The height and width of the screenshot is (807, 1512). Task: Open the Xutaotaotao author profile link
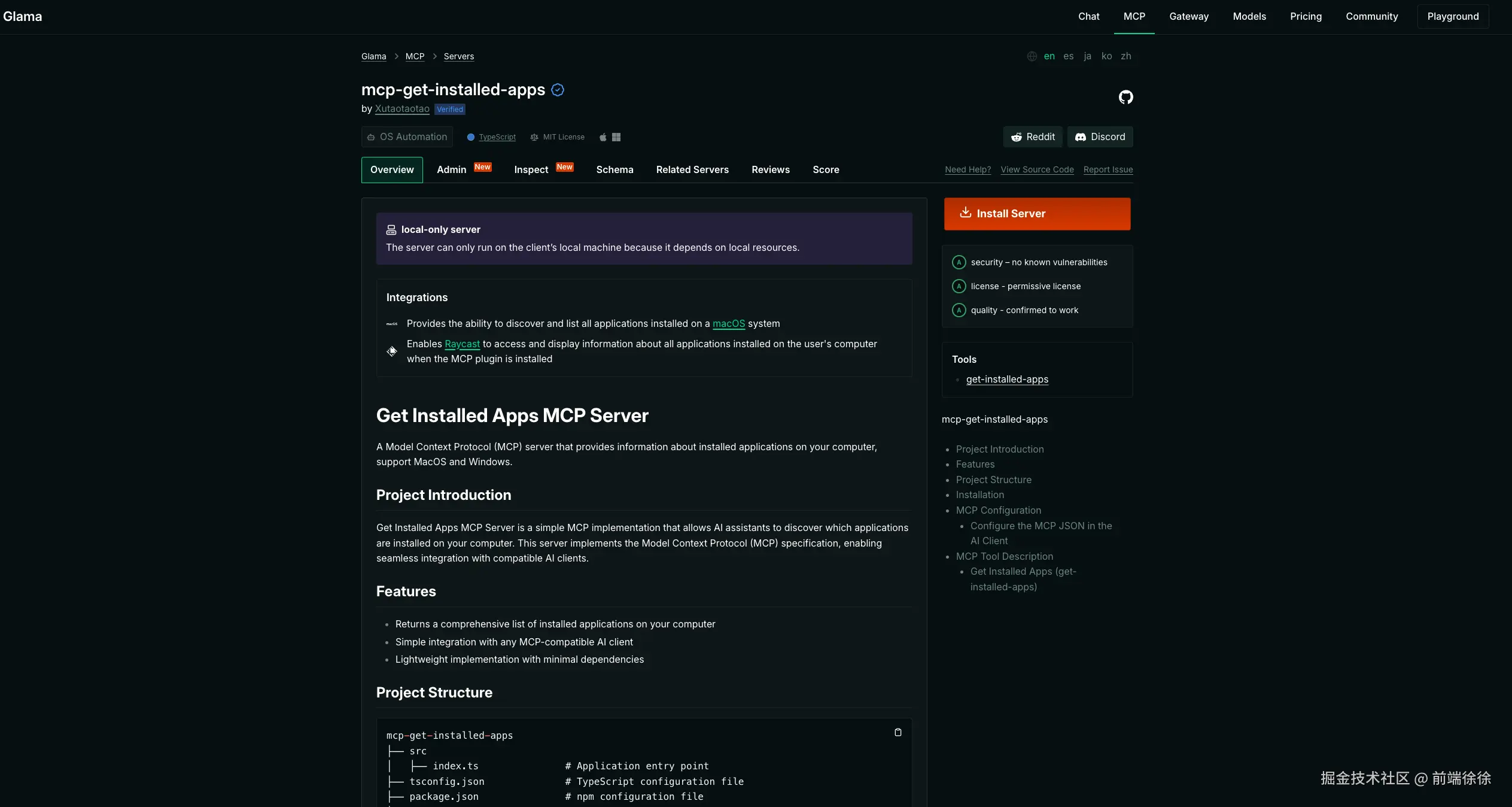coord(402,109)
